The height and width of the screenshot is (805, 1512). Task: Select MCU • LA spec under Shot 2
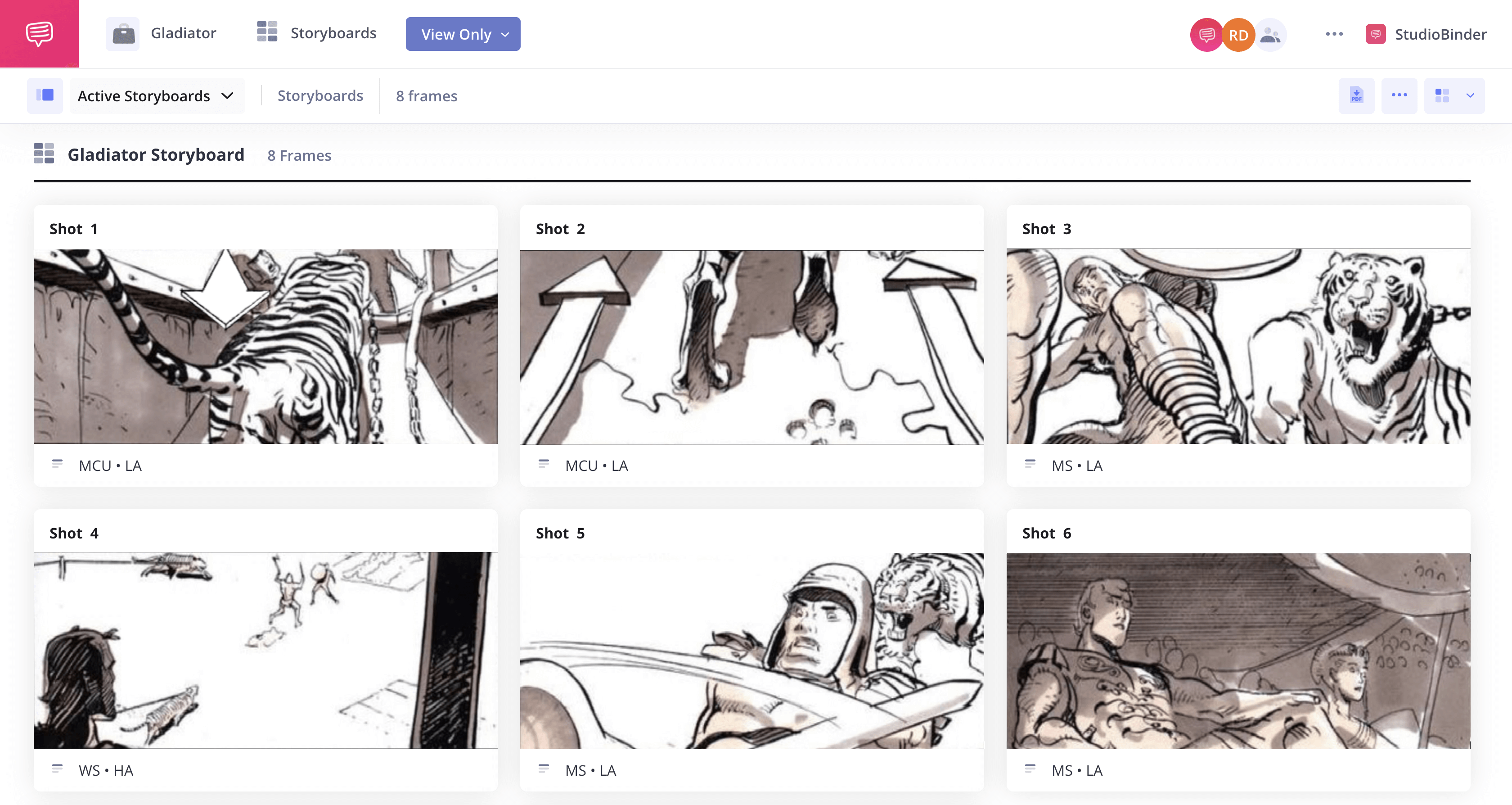pos(597,466)
